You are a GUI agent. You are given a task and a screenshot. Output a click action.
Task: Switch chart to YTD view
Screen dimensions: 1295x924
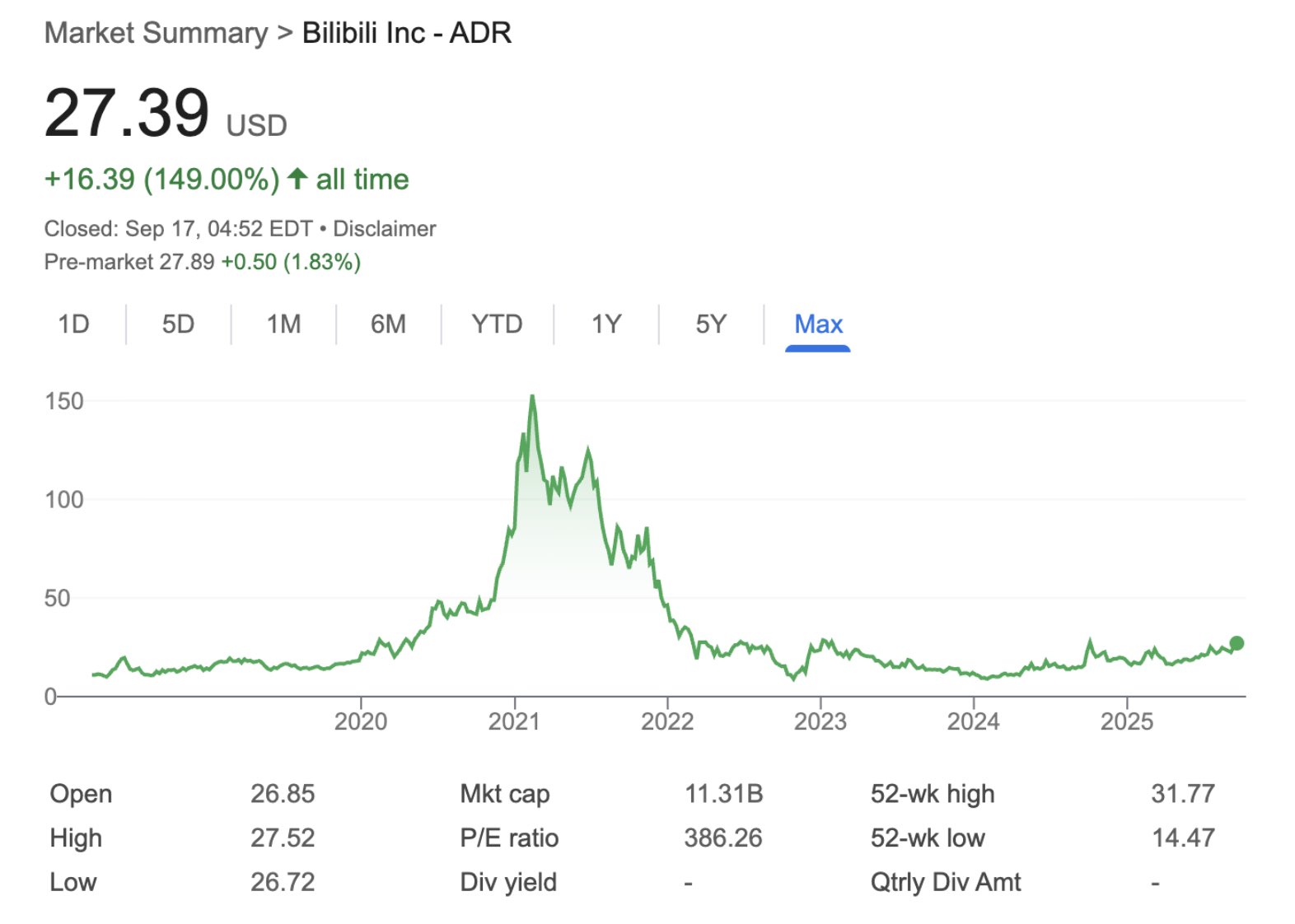coord(497,324)
